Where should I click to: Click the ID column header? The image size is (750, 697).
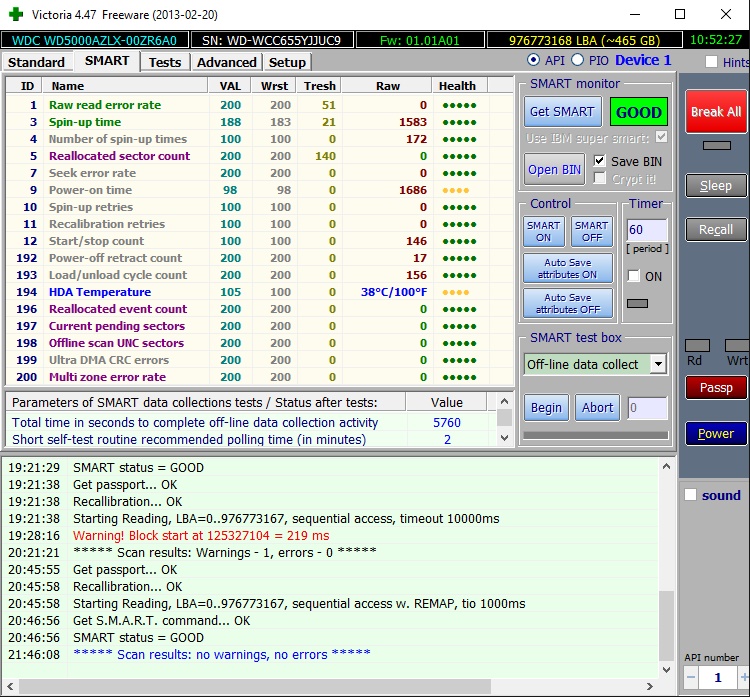click(25, 86)
